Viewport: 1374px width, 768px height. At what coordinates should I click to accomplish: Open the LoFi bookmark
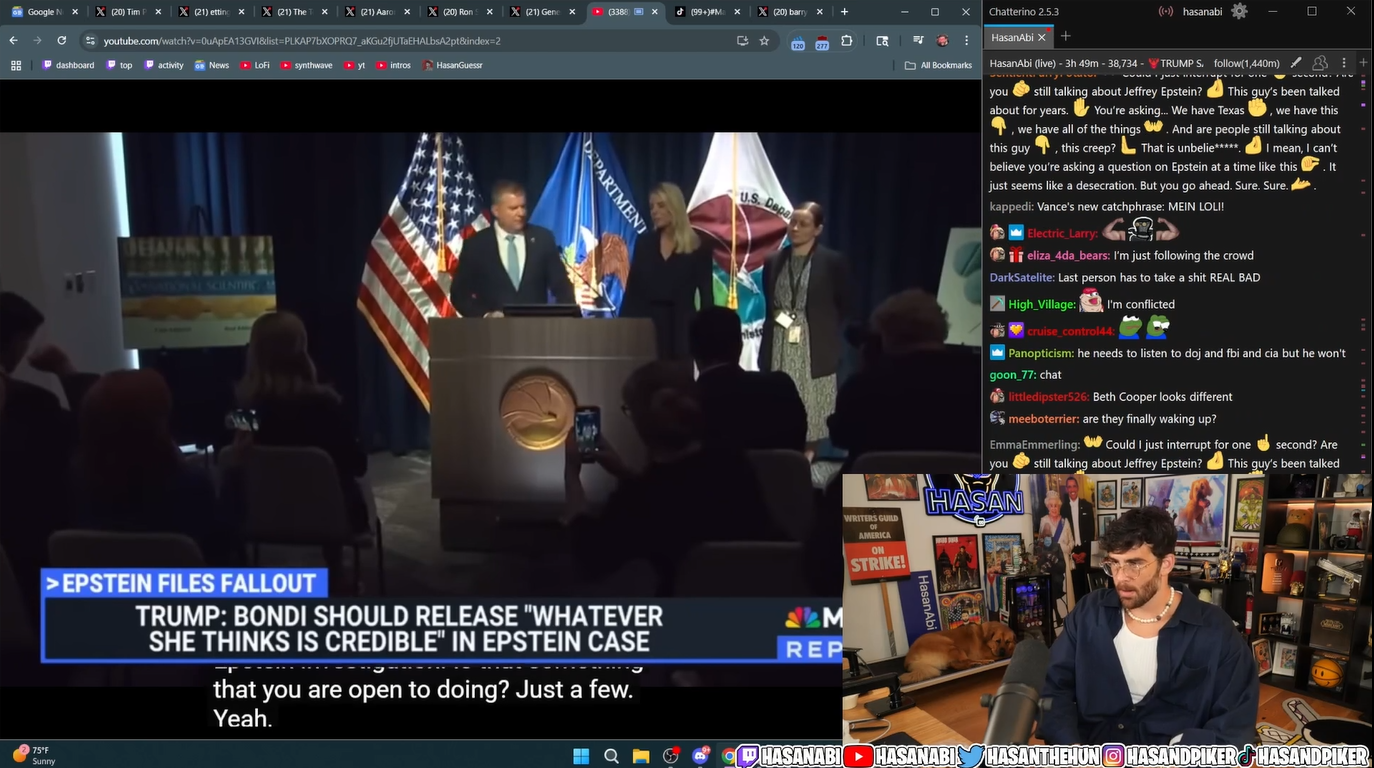[x=255, y=65]
